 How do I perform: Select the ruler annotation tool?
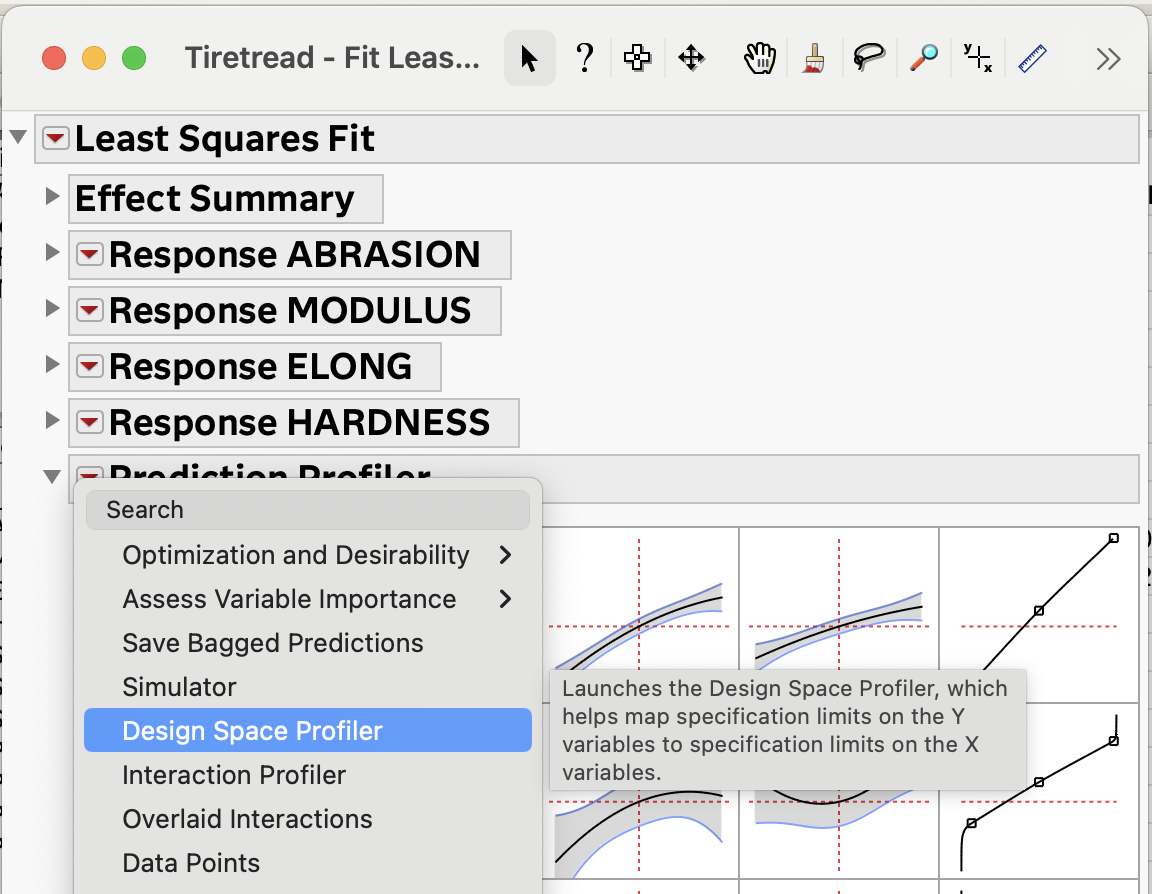[1031, 58]
